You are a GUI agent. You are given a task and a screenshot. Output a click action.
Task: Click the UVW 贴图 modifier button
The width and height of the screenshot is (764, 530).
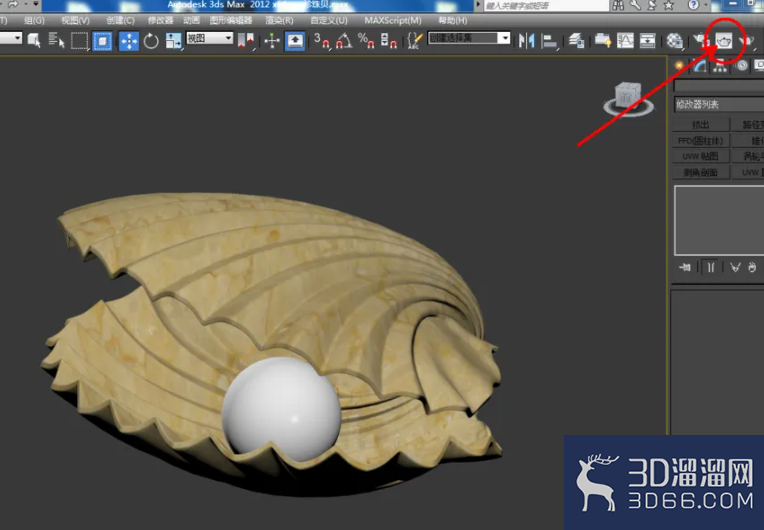pos(701,156)
